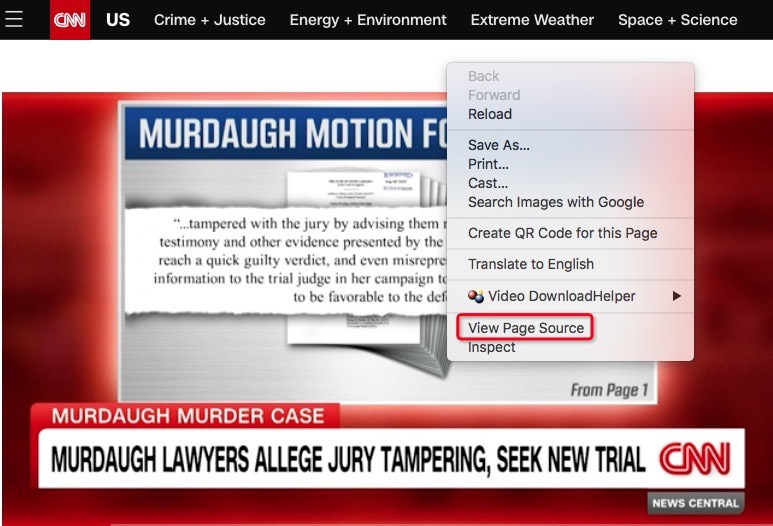Screen dimensions: 773x526
Task: Click the greyed-out Back menu entry
Action: [x=483, y=76]
